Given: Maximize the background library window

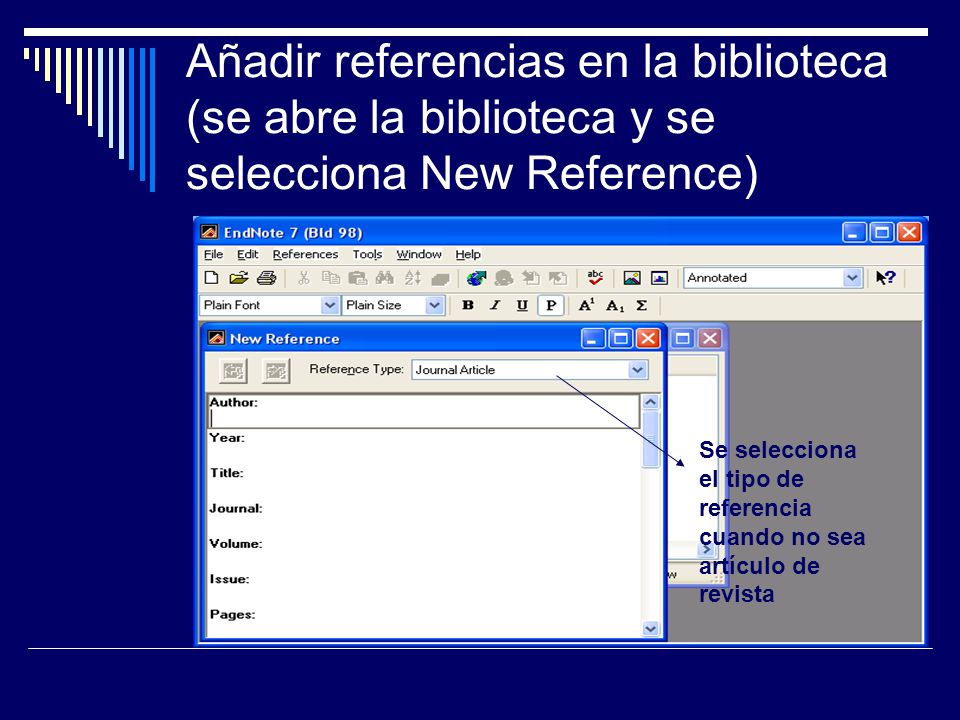Looking at the screenshot, I should tap(683, 339).
